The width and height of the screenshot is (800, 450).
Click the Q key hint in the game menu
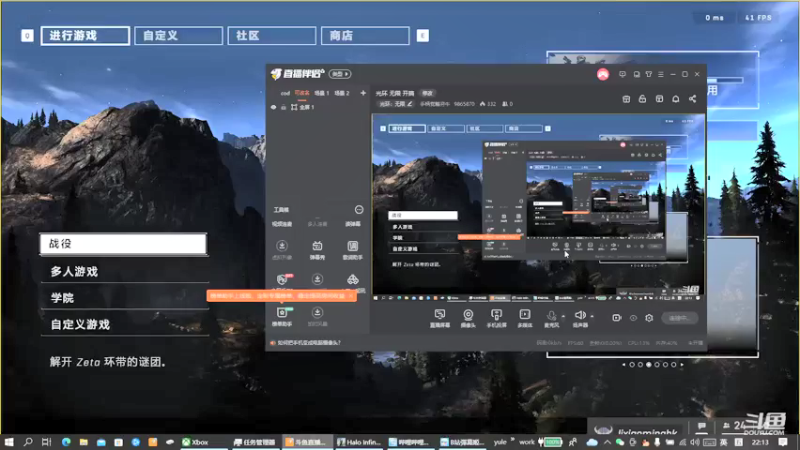click(x=27, y=36)
